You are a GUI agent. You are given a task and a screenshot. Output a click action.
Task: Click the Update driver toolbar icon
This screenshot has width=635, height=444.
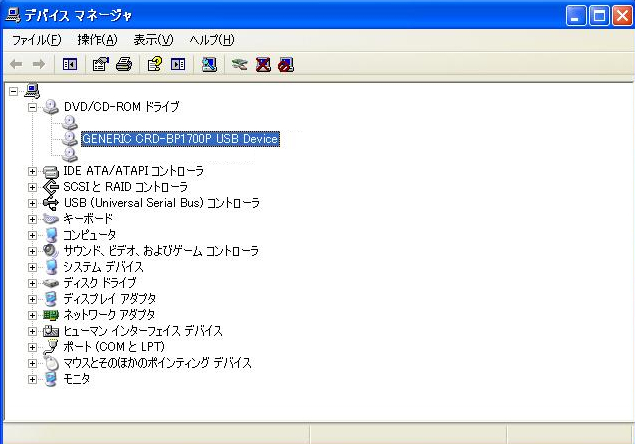pos(239,64)
